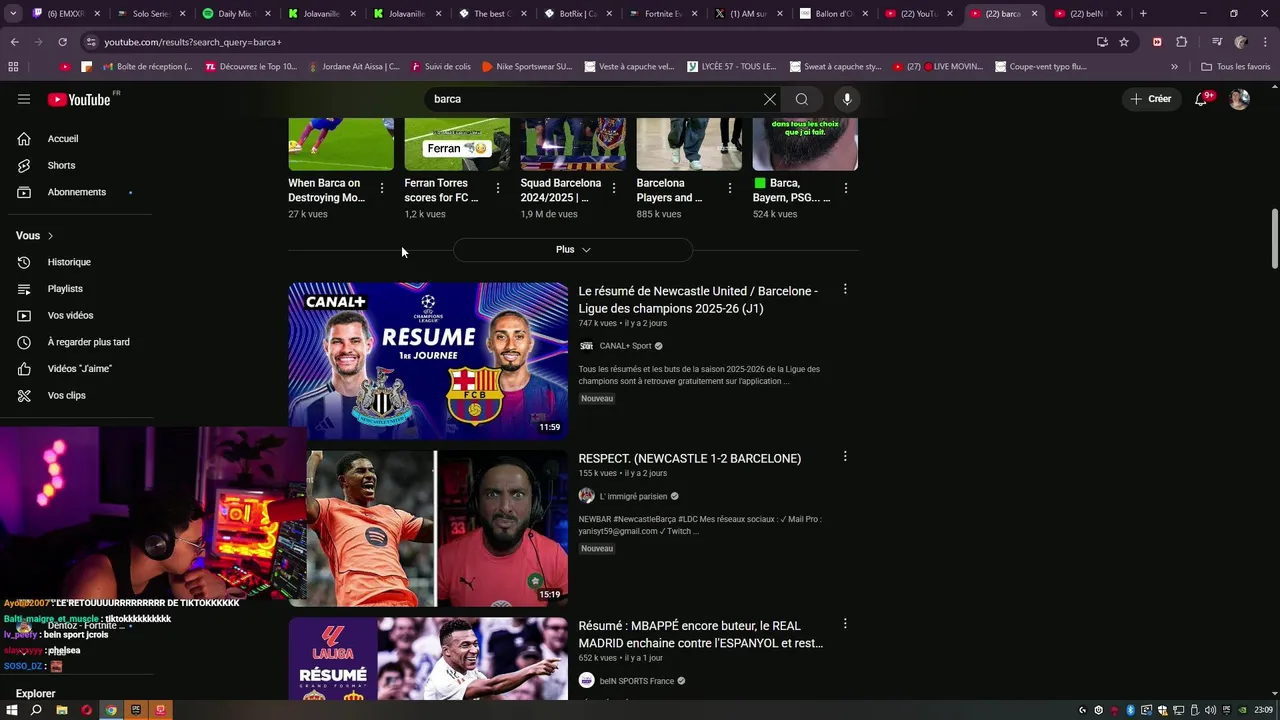Viewport: 1280px width, 720px height.
Task: Run search with the magnifier button
Action: tap(802, 99)
